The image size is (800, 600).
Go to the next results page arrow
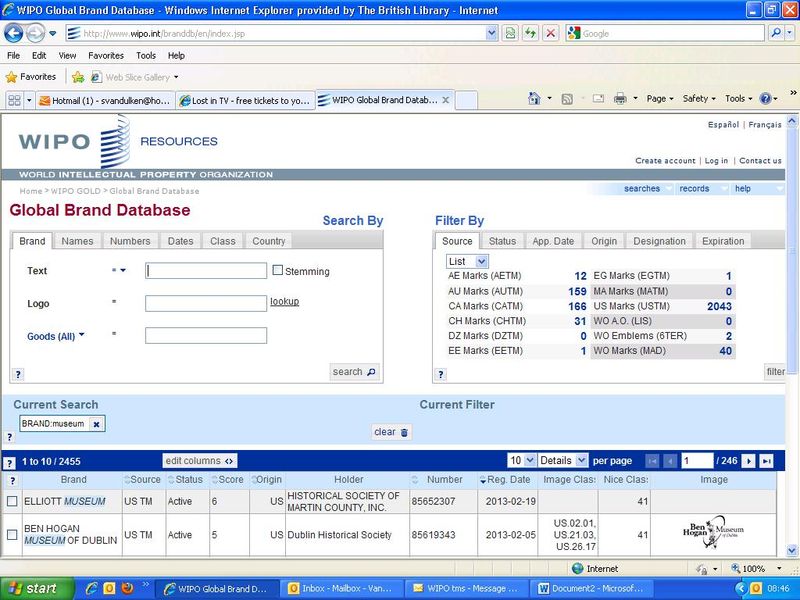click(x=748, y=461)
